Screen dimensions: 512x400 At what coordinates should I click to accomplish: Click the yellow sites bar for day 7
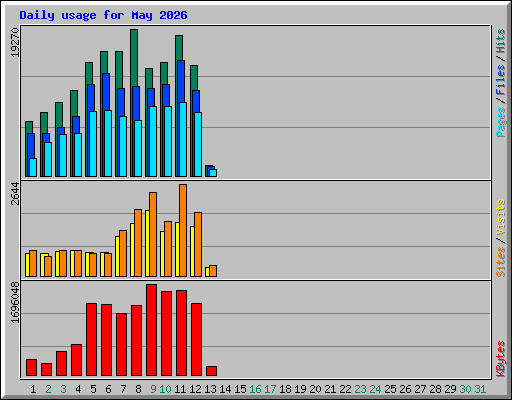pos(117,256)
